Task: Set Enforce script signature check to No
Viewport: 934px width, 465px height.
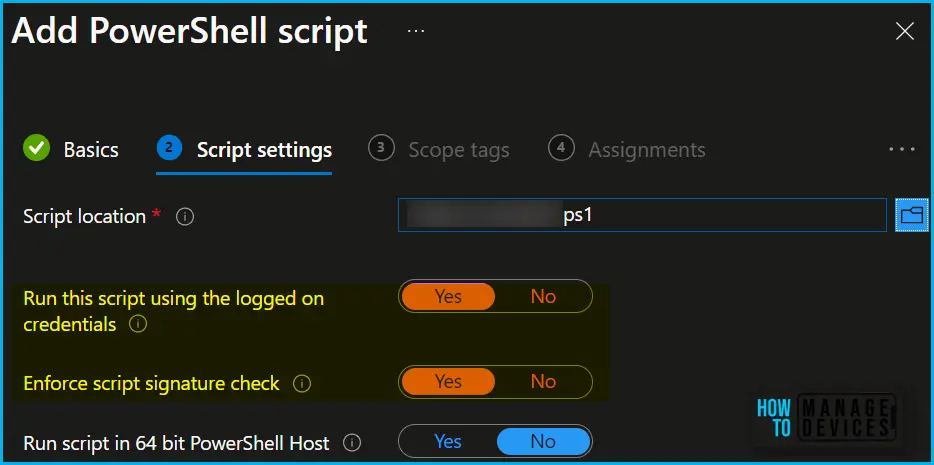Action: click(543, 382)
